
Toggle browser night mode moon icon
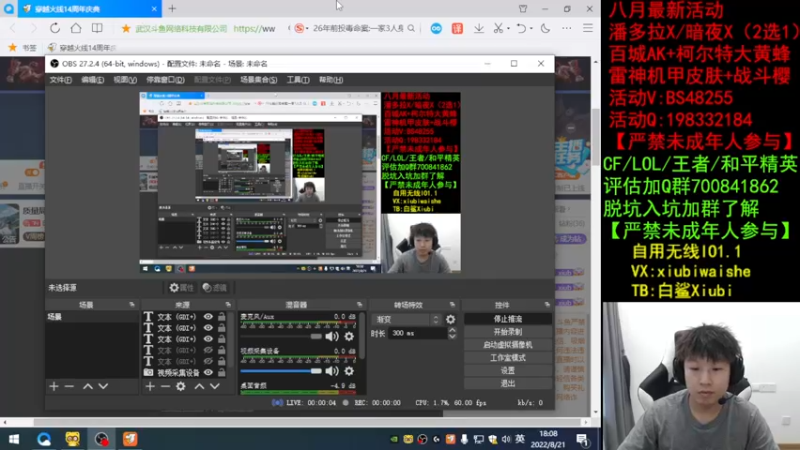pos(545,29)
